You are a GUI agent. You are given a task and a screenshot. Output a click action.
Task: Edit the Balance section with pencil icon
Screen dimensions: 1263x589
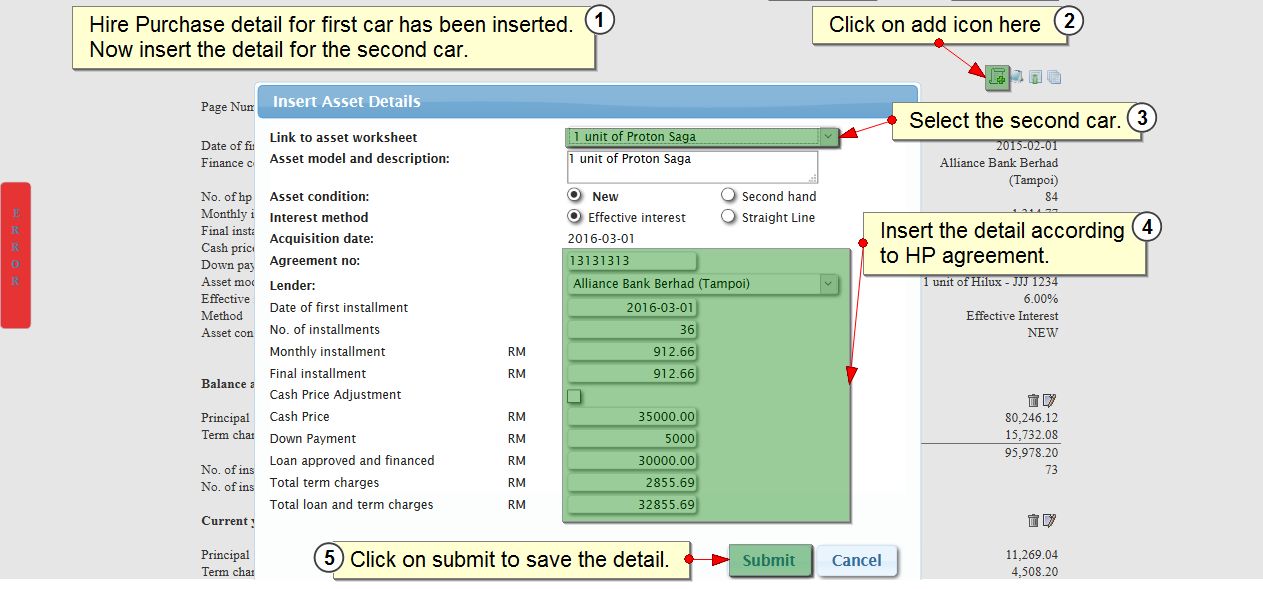(1049, 400)
